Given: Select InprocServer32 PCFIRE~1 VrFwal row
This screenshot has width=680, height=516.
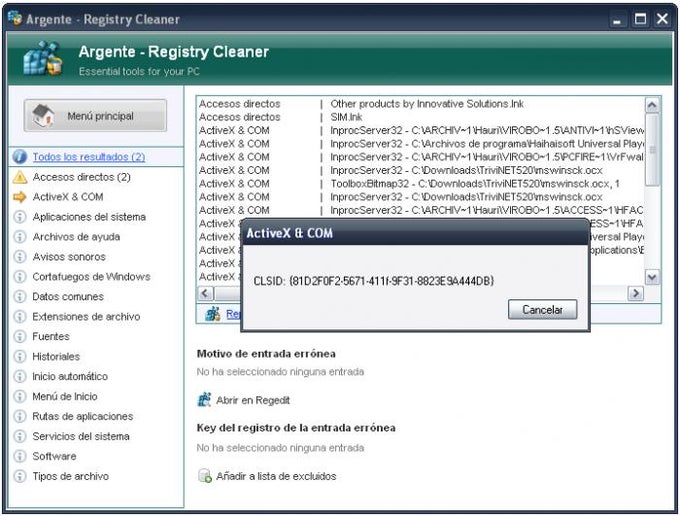Looking at the screenshot, I should pyautogui.click(x=421, y=157).
